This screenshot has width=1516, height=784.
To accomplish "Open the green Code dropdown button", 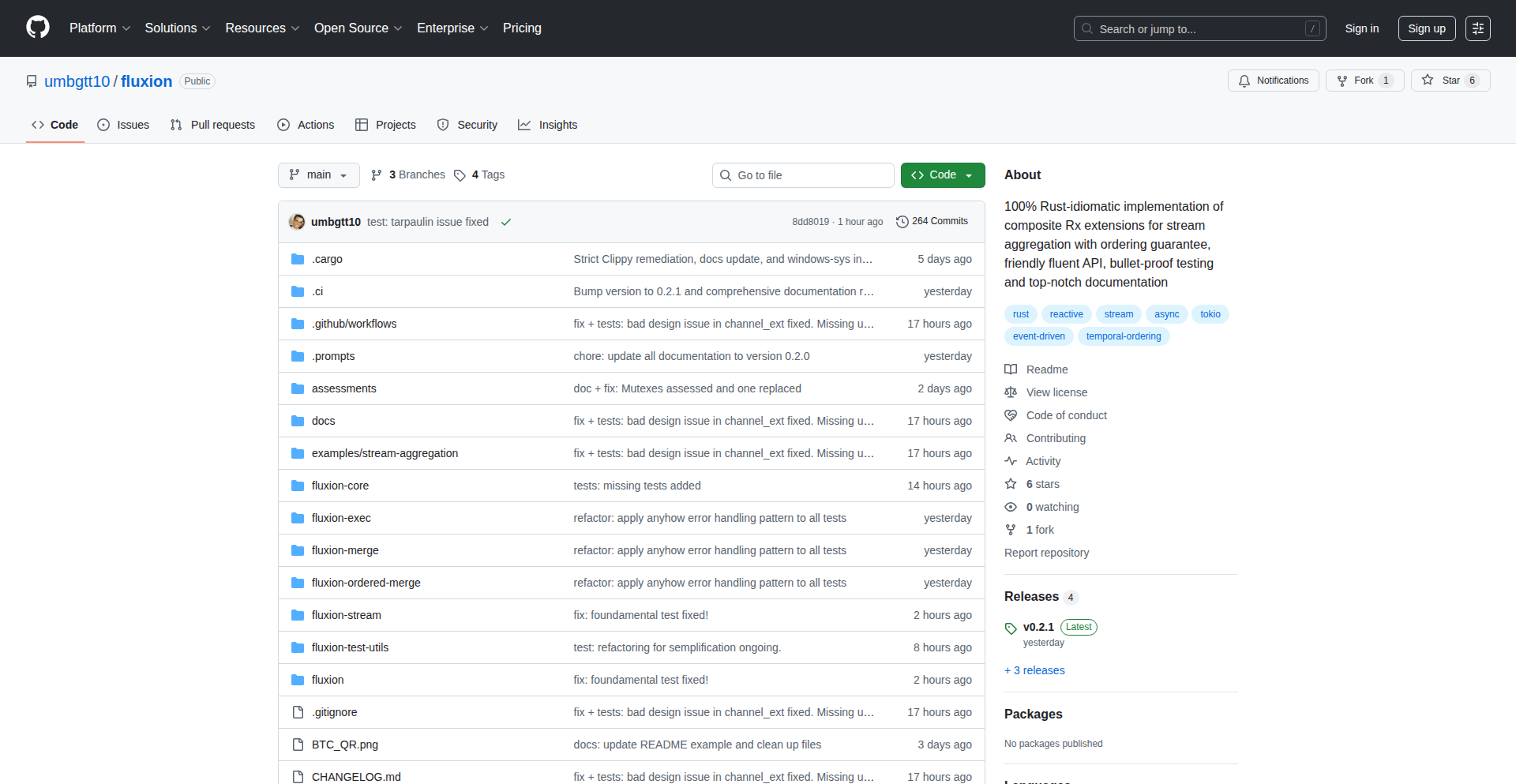I will (x=943, y=175).
